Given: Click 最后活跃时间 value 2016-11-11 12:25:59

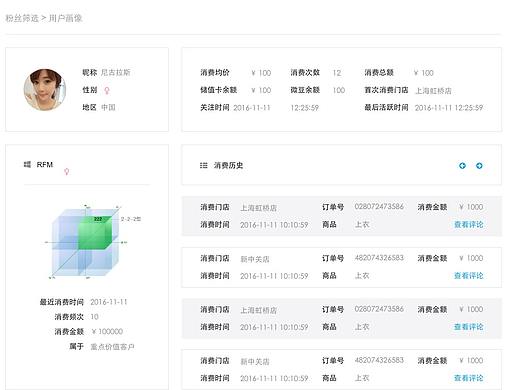Looking at the screenshot, I should click(x=449, y=108).
